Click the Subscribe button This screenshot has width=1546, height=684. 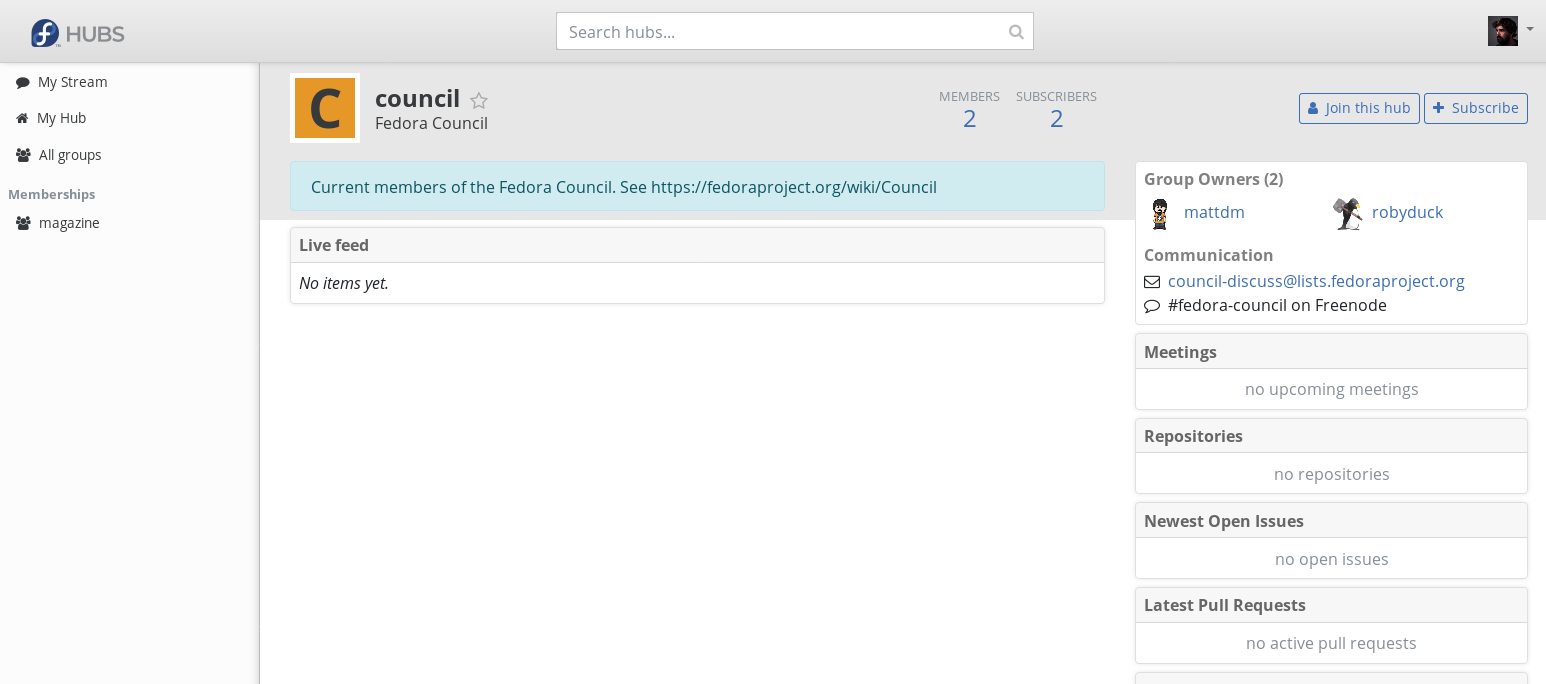[x=1475, y=108]
